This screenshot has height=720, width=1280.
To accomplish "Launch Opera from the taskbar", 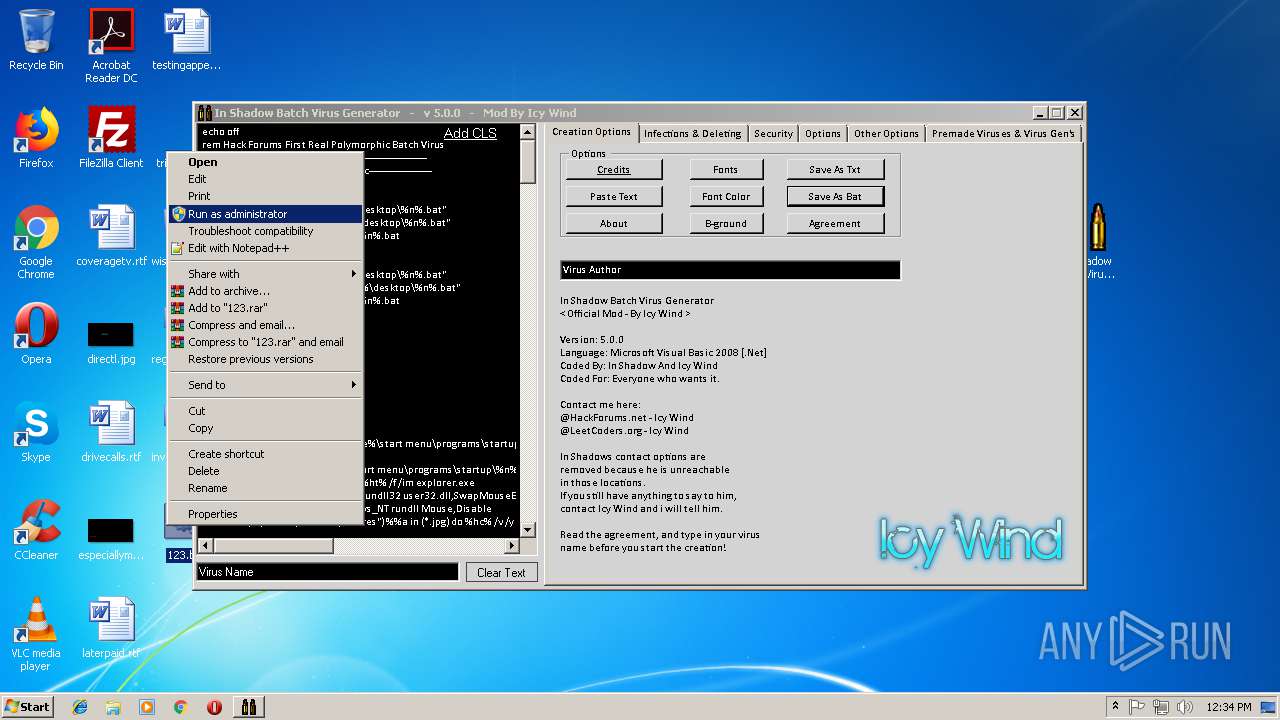I will coord(214,707).
